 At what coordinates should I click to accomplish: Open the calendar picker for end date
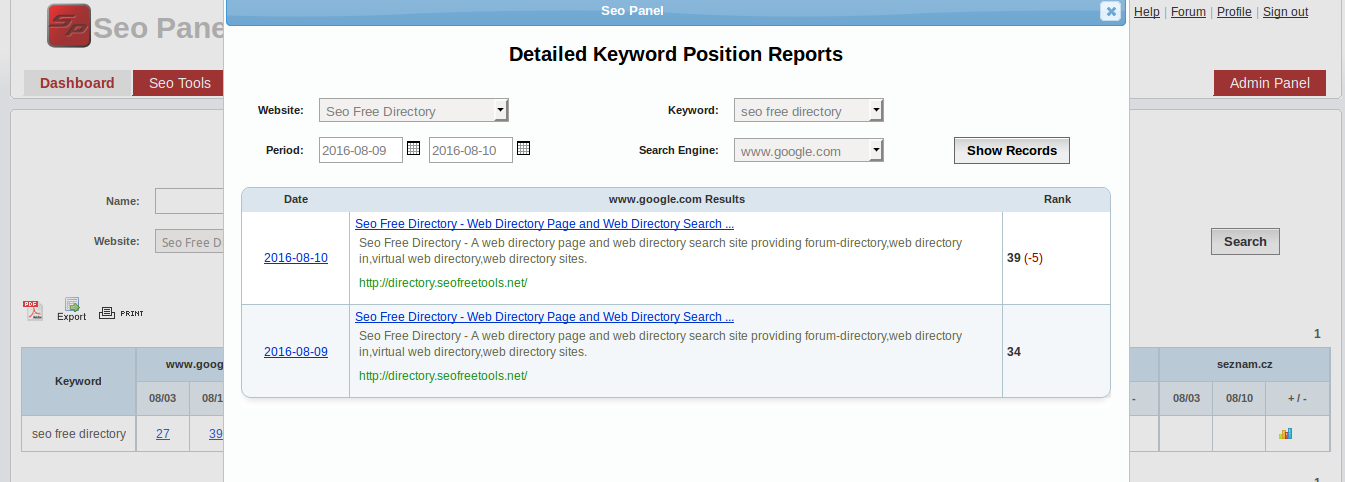pos(523,149)
